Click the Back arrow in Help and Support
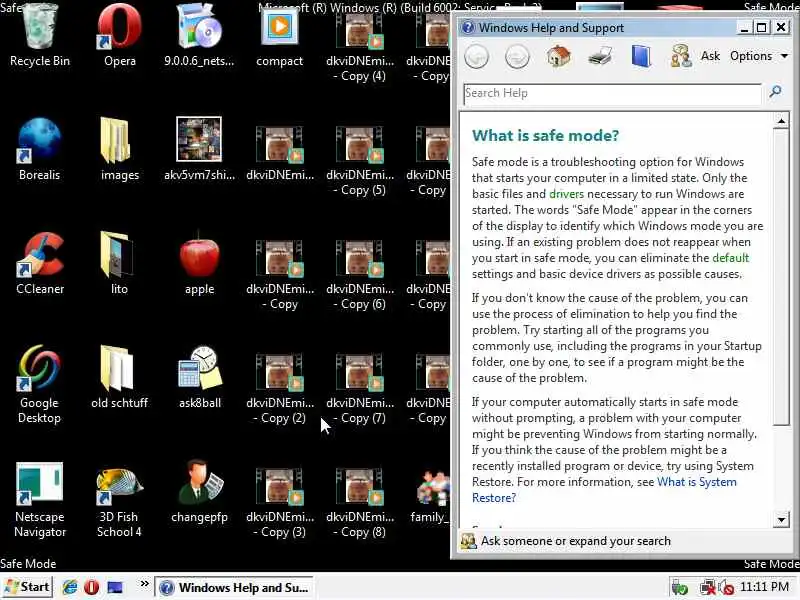The image size is (800, 600). pos(477,56)
